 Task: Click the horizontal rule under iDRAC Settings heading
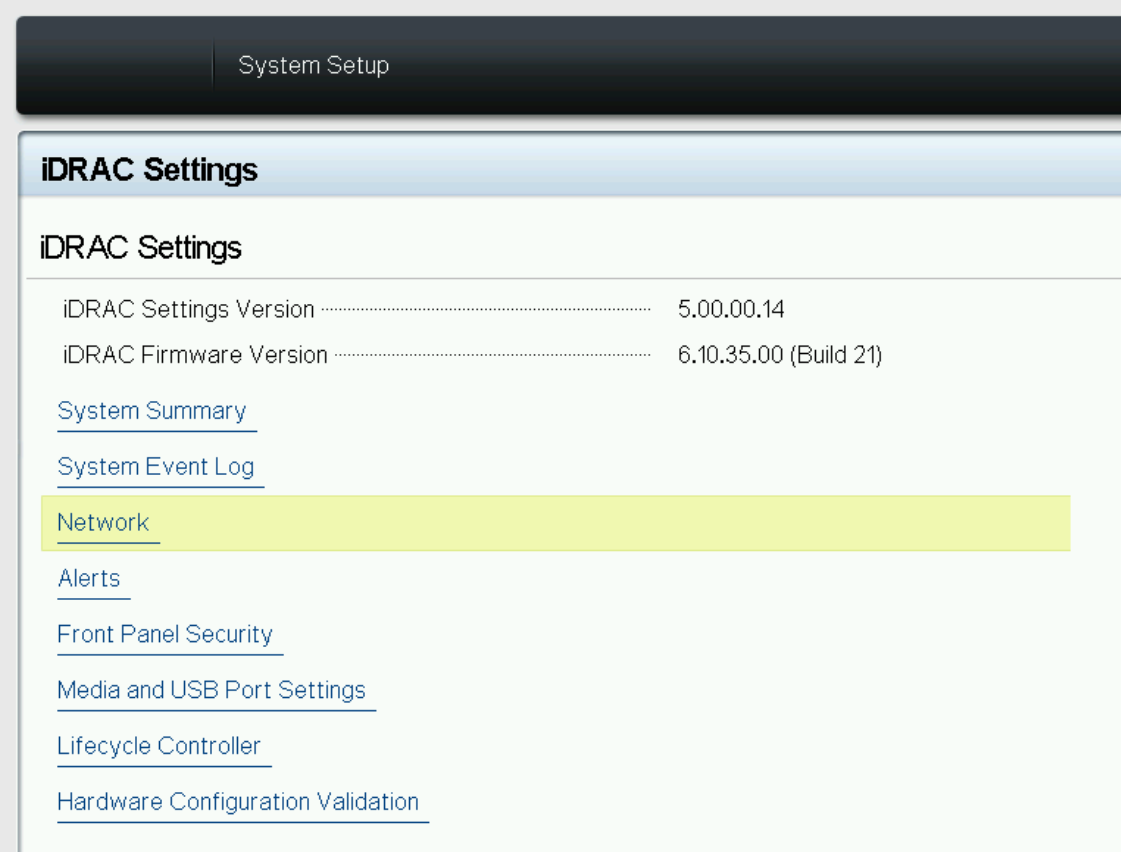coord(560,277)
